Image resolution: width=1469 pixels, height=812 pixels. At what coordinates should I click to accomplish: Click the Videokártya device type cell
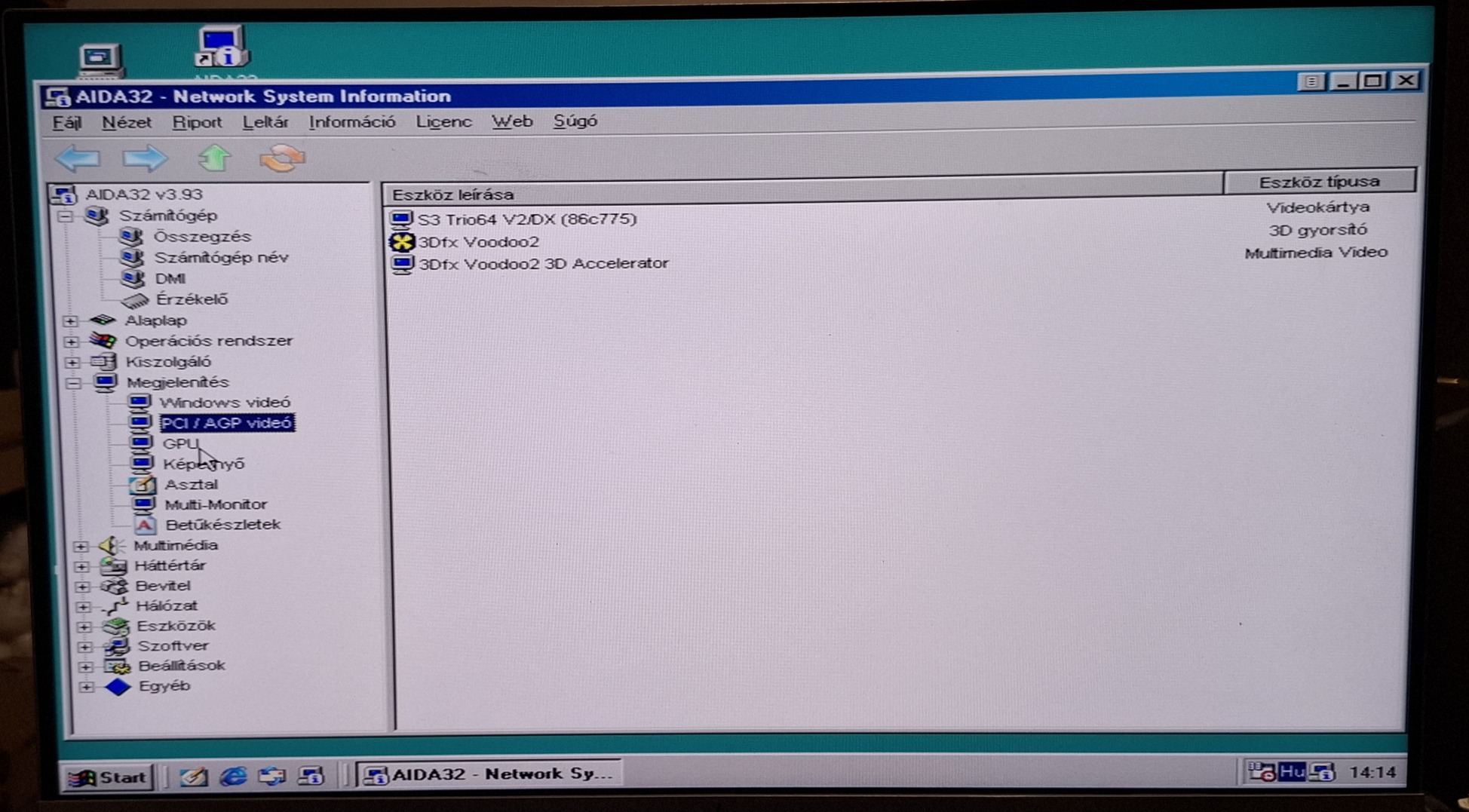pos(1317,207)
